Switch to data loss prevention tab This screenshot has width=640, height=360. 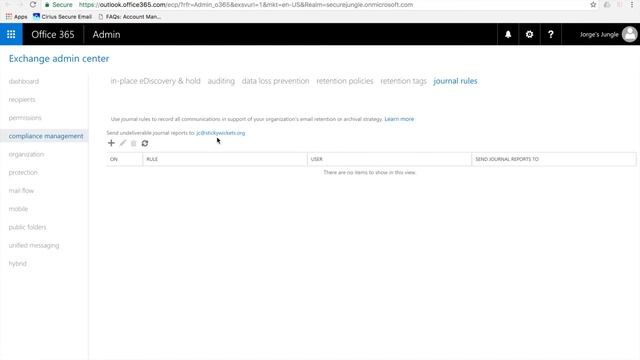point(276,81)
